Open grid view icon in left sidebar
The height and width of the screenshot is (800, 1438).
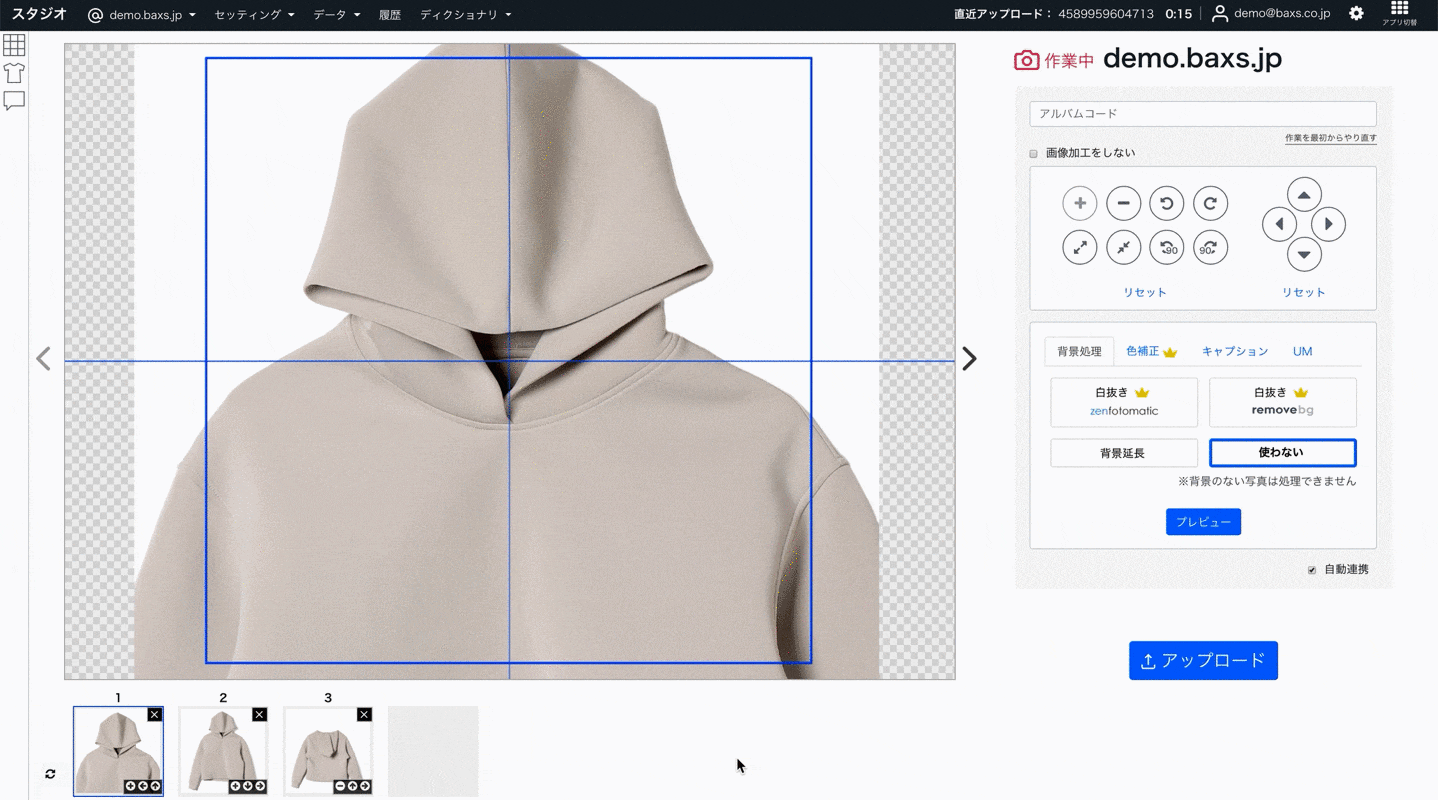[x=14, y=45]
